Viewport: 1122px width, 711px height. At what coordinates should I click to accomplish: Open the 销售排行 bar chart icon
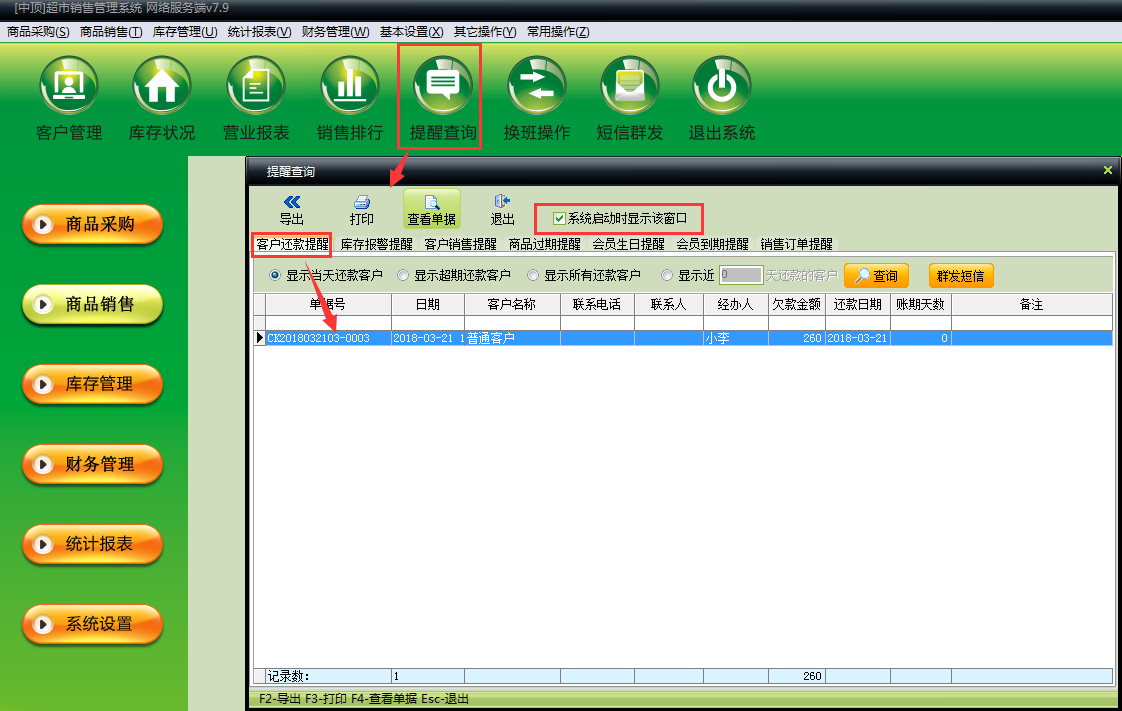click(349, 87)
